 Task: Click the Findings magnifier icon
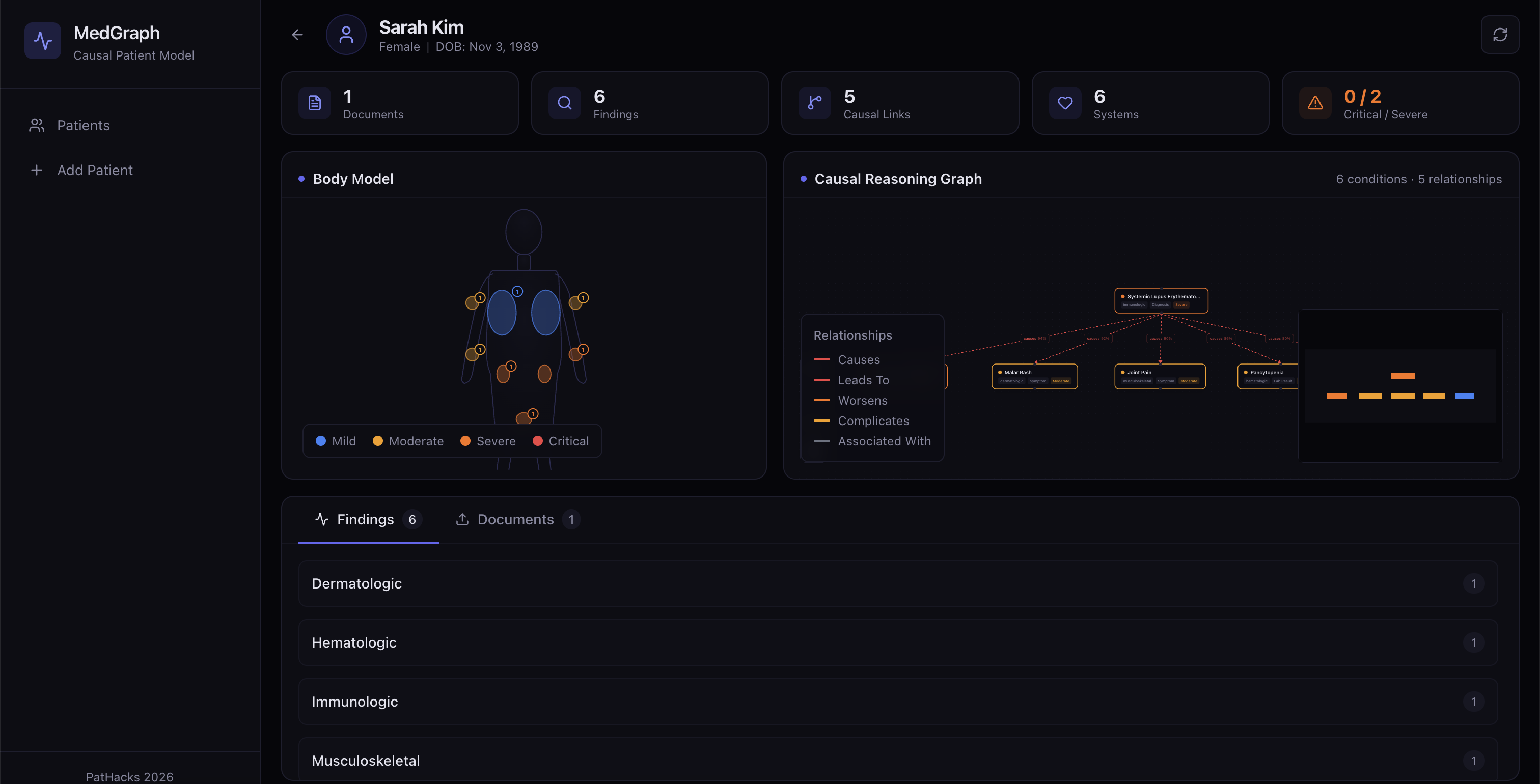click(x=564, y=103)
